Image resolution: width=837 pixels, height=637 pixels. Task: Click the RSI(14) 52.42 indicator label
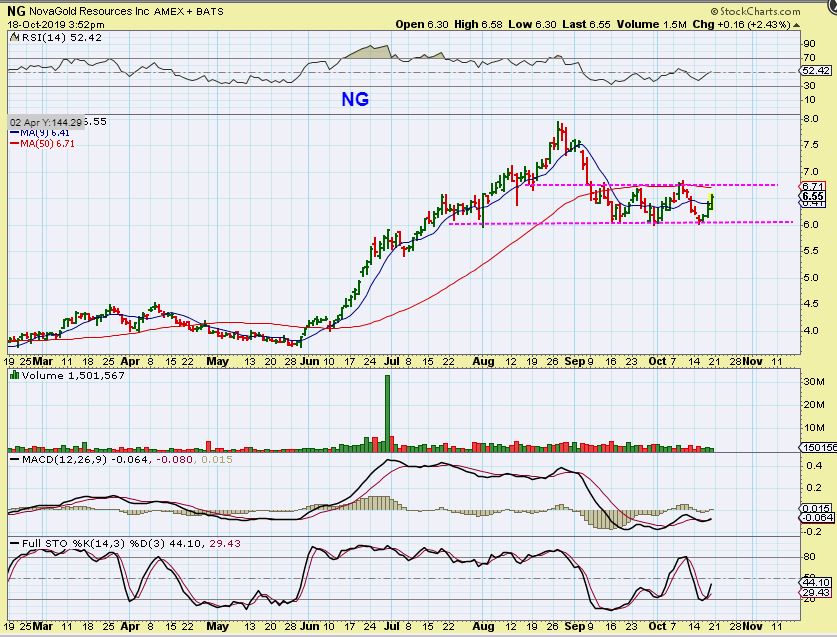point(61,37)
